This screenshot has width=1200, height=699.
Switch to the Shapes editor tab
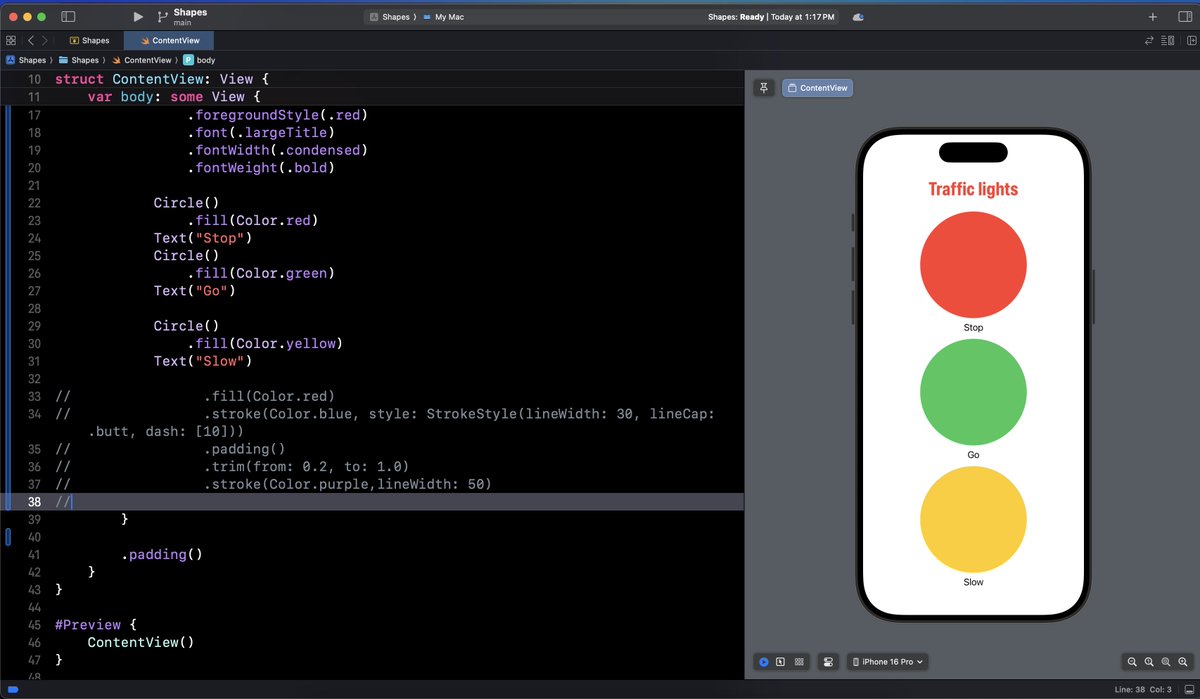pos(90,41)
